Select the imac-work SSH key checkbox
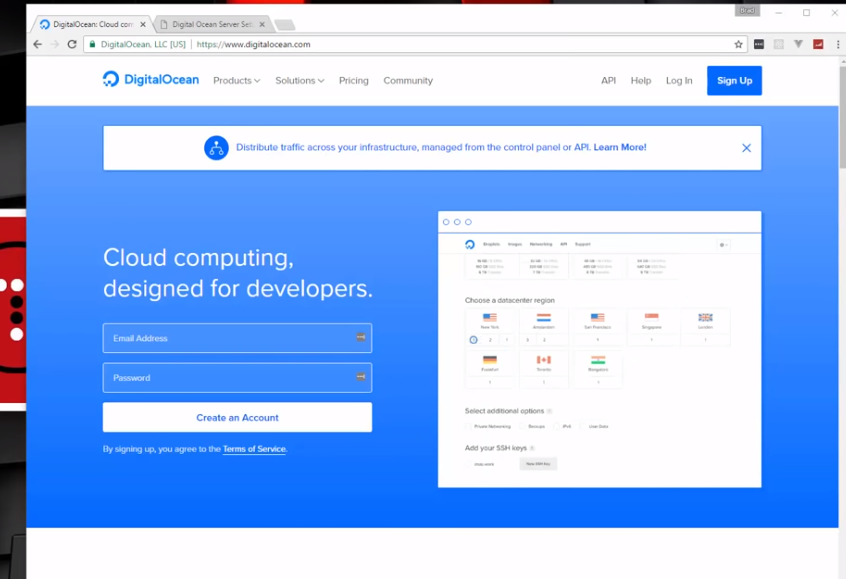Viewport: 846px width, 579px height. (468, 462)
